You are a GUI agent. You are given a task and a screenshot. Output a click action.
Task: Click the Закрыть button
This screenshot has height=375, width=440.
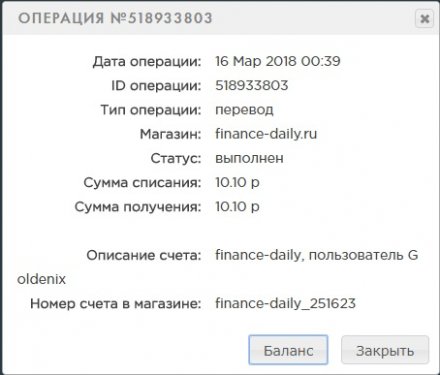[x=385, y=350]
